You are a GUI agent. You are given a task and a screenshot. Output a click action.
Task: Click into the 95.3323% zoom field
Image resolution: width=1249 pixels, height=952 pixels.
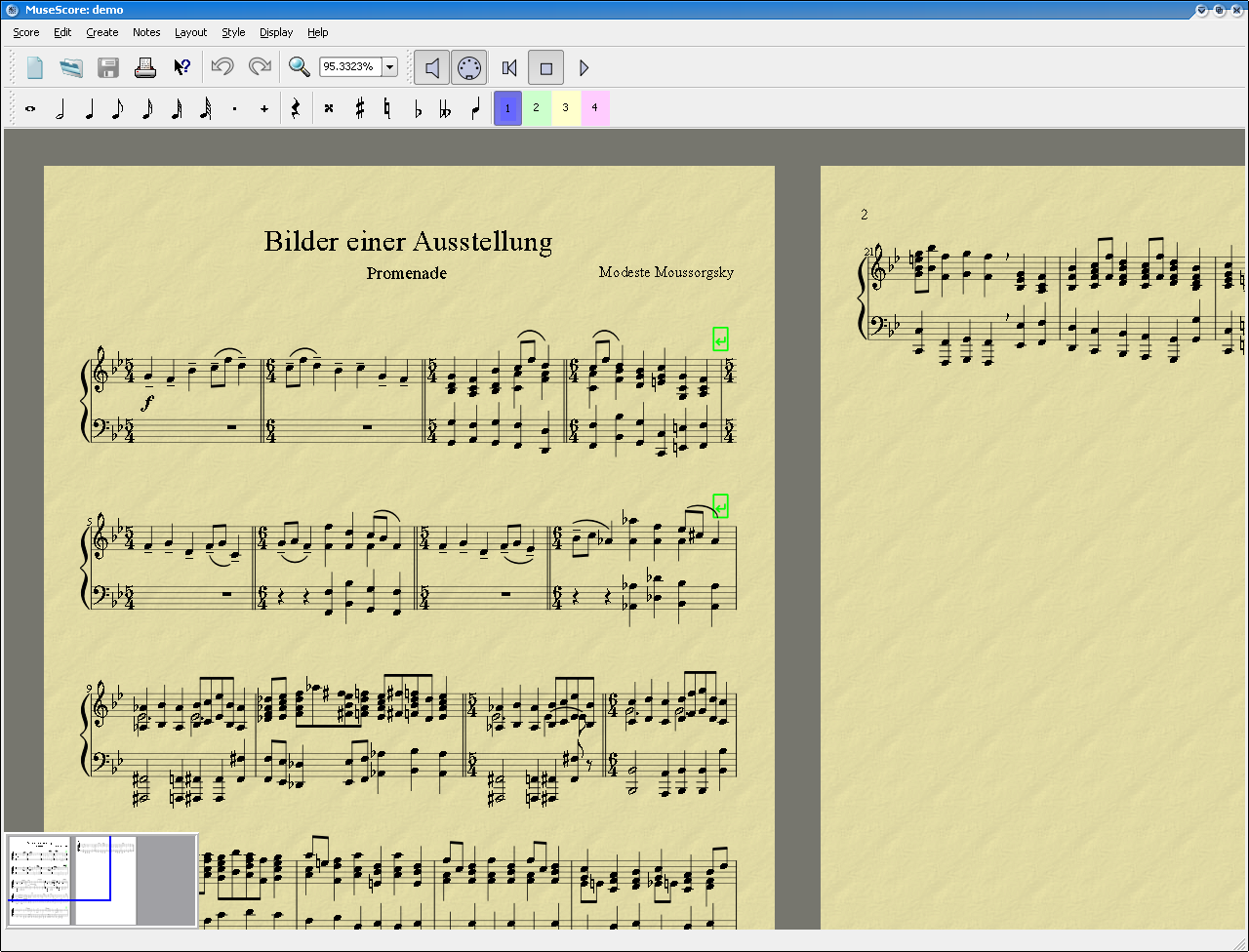click(x=351, y=67)
